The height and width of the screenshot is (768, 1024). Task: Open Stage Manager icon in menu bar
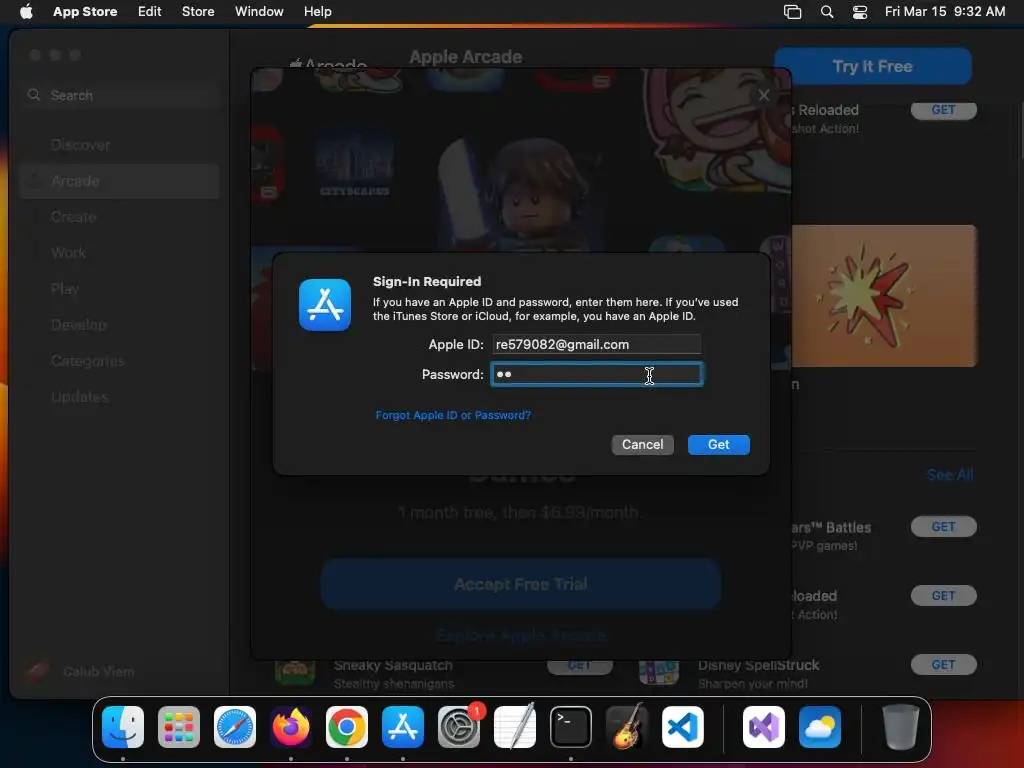pos(792,12)
